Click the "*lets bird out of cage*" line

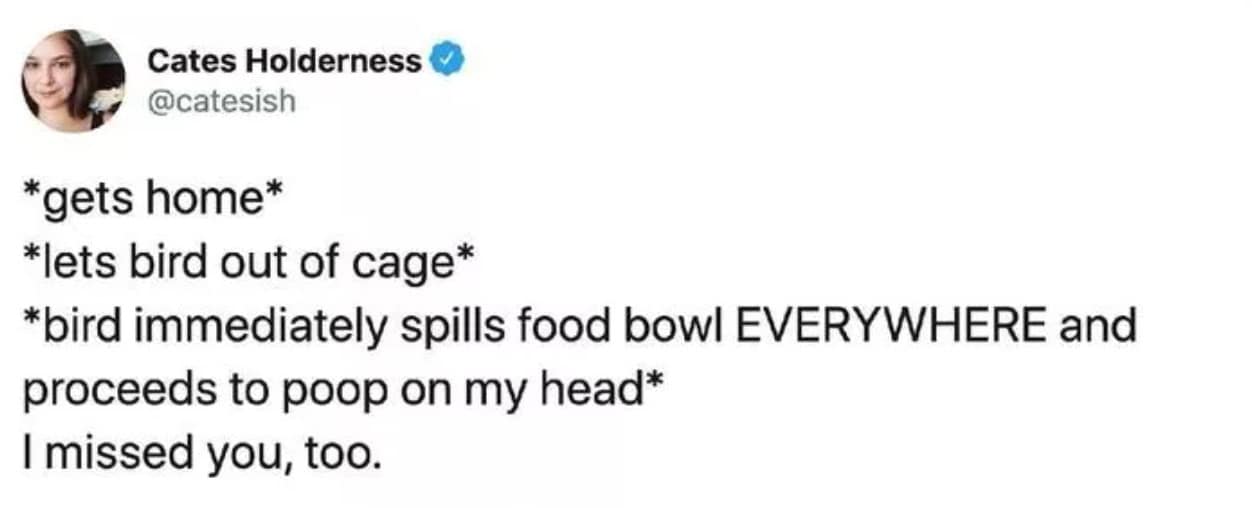[248, 263]
